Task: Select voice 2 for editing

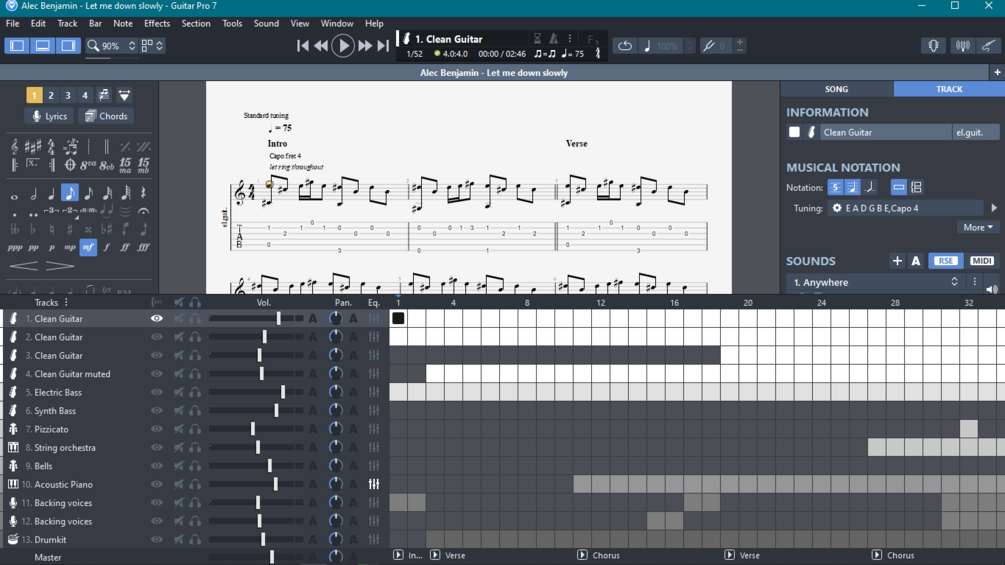Action: point(51,95)
